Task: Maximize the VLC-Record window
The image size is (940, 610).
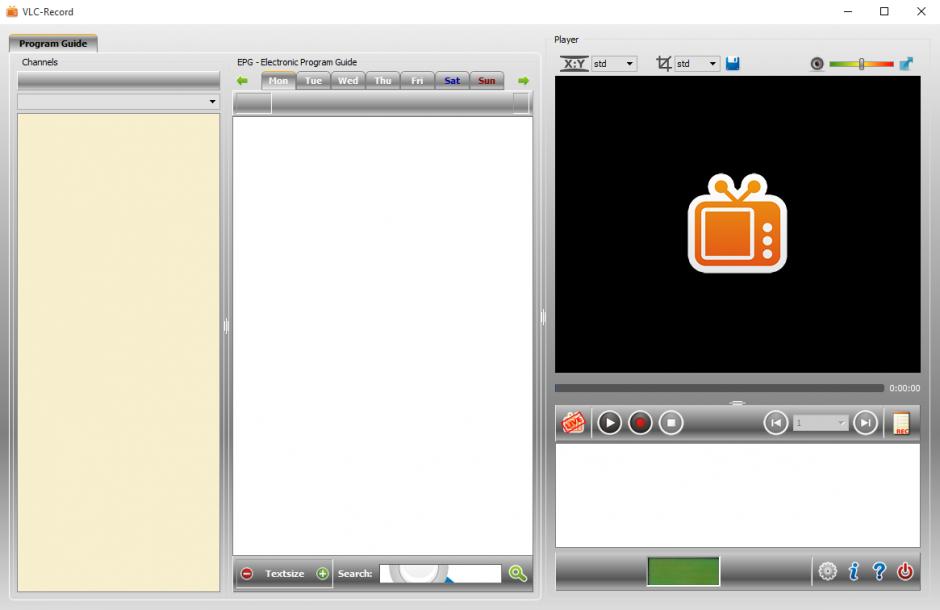Action: pyautogui.click(x=884, y=11)
